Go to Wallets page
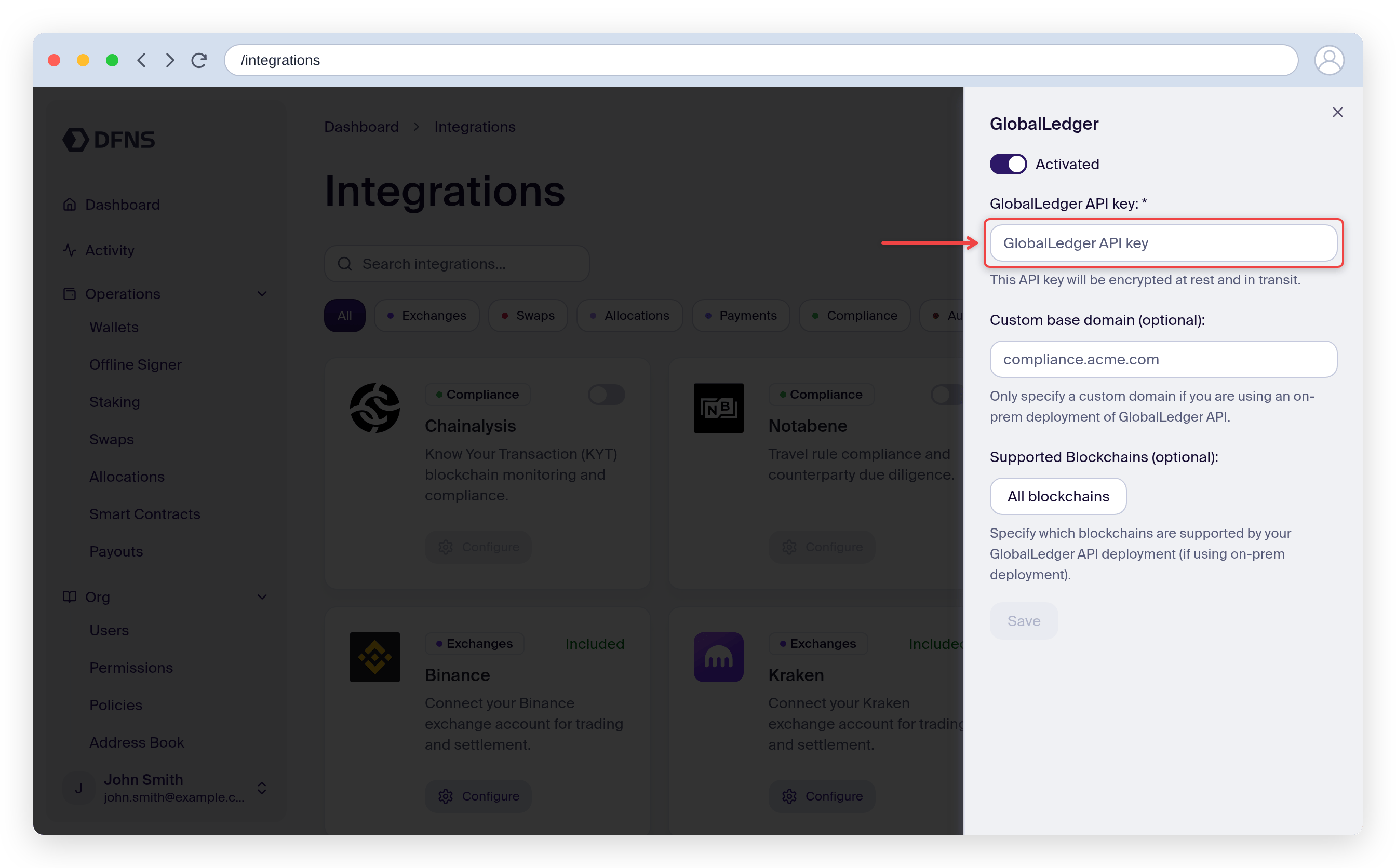Viewport: 1396px width, 868px height. (x=114, y=327)
